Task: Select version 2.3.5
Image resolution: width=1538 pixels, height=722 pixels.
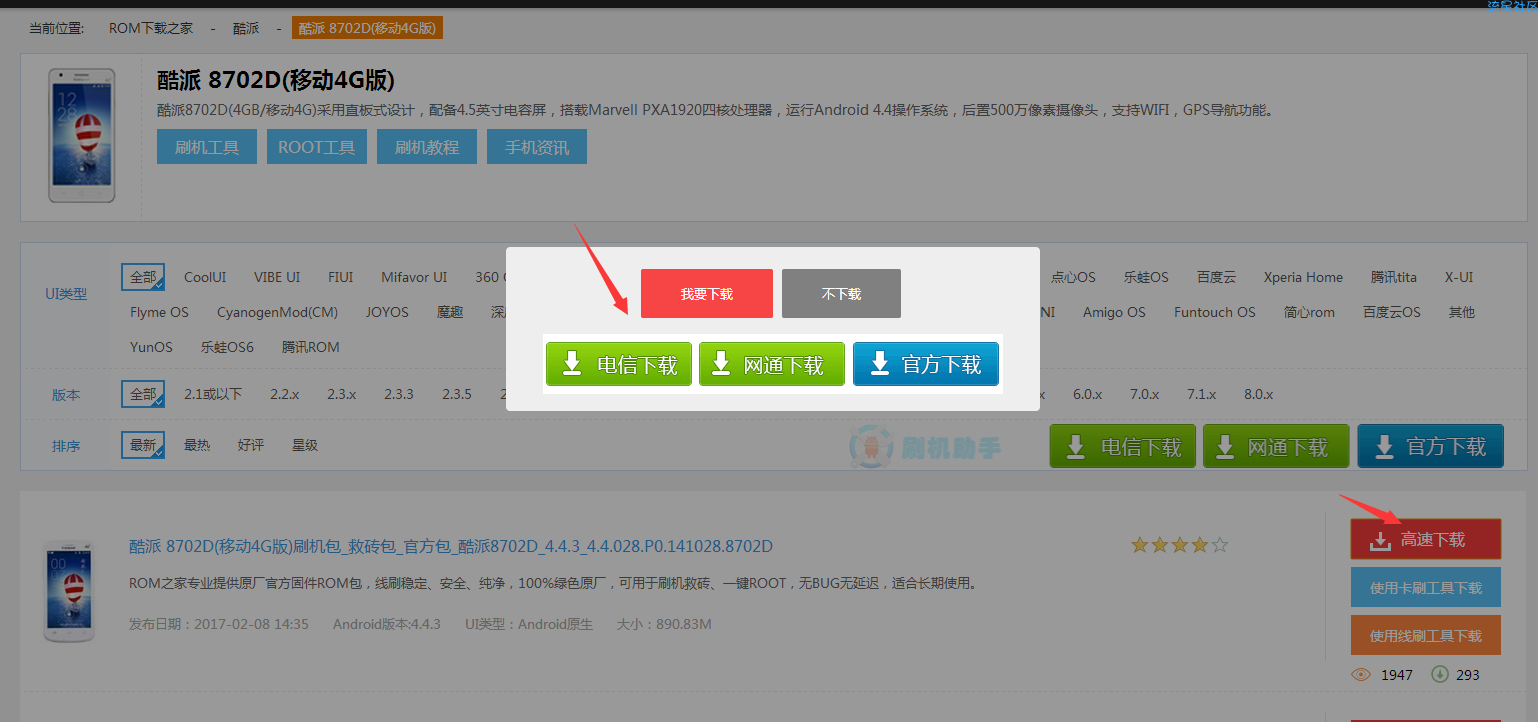Action: click(456, 394)
